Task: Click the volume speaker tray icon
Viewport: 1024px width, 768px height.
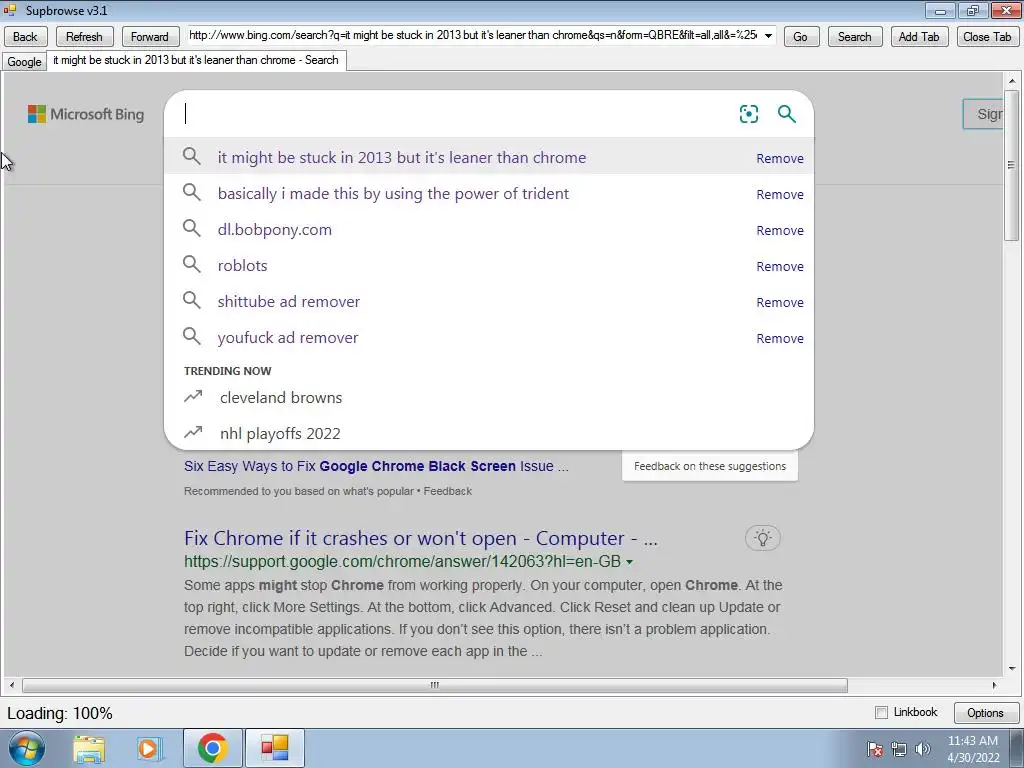Action: point(922,749)
